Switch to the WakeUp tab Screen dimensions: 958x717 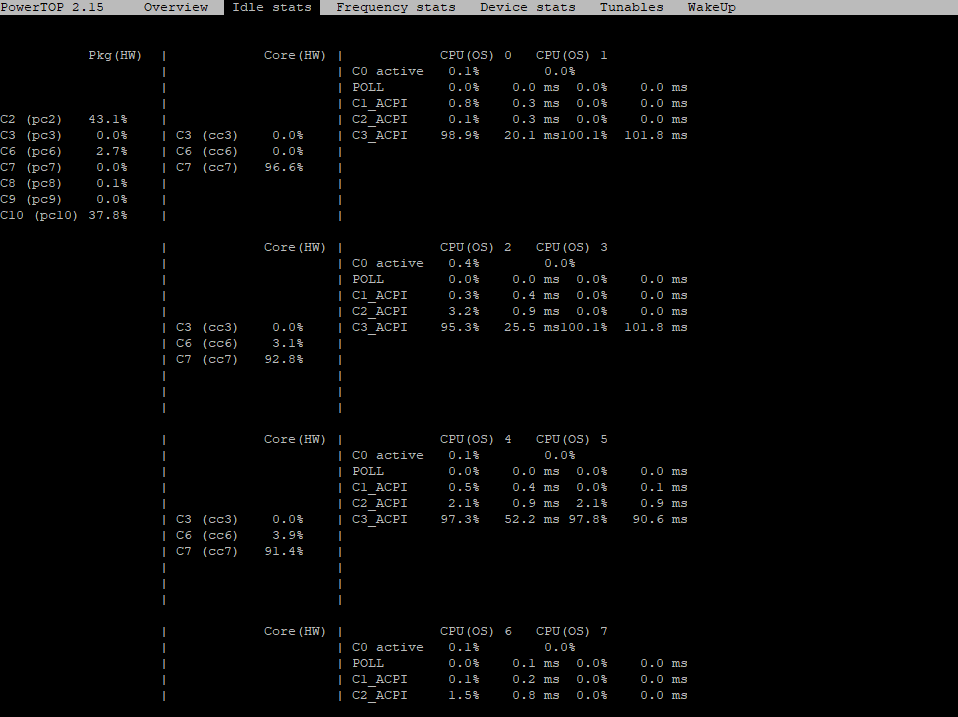coord(711,7)
